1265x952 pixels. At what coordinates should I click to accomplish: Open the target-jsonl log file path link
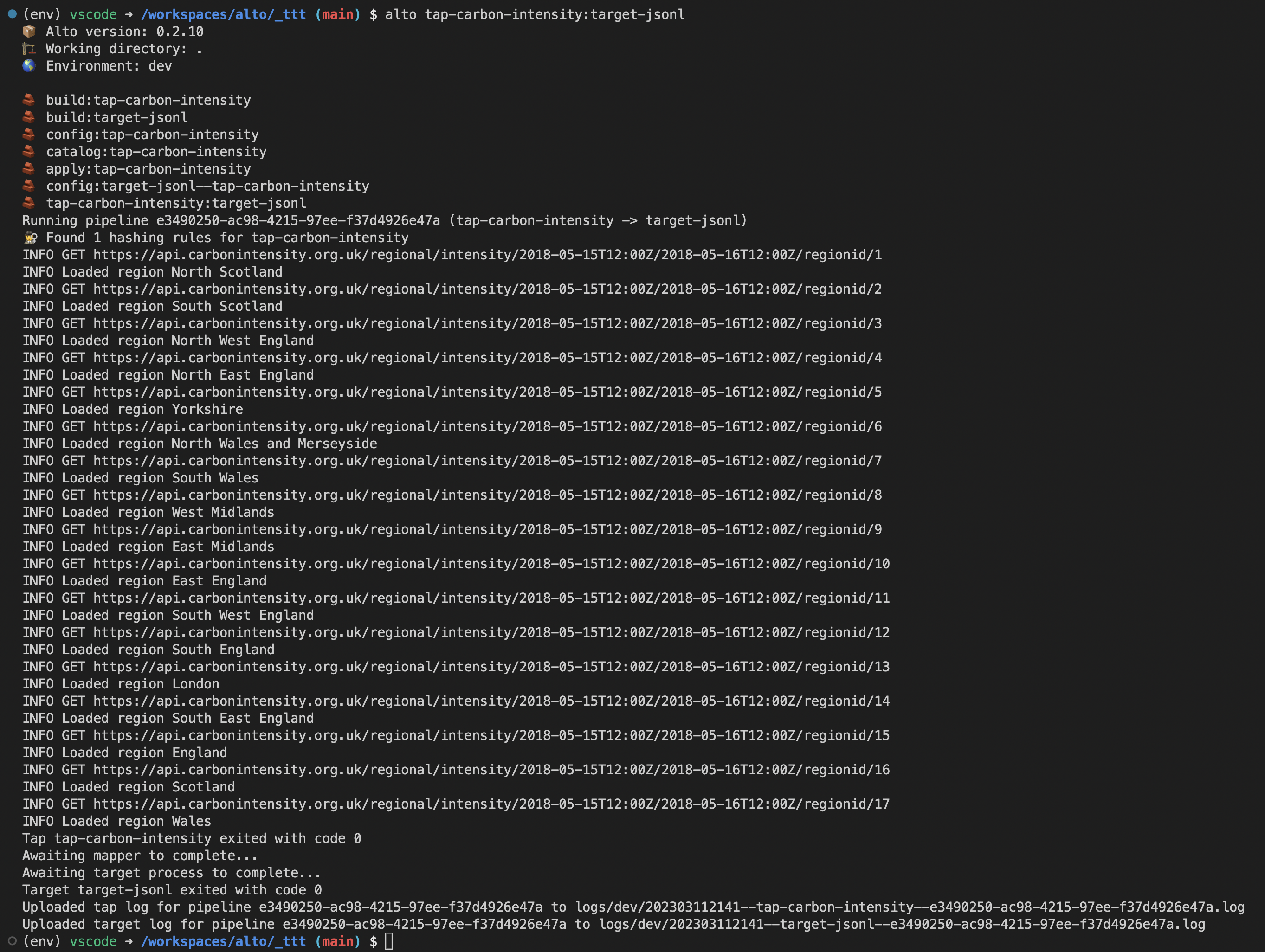pos(902,924)
